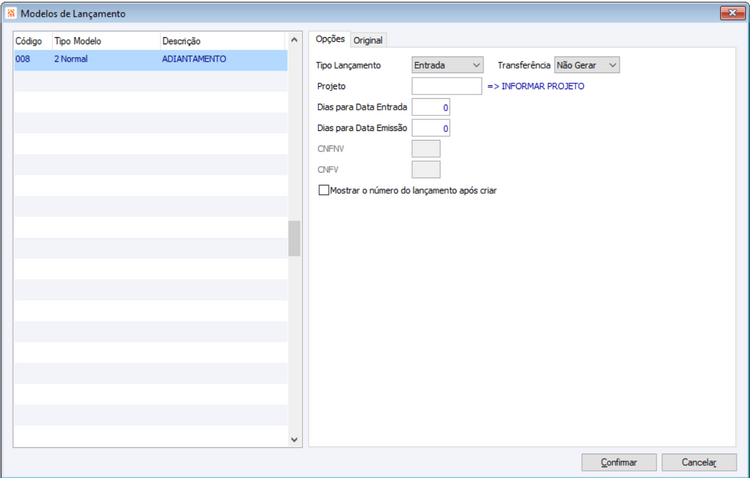Click the disabled CNFNV field

pyautogui.click(x=426, y=149)
